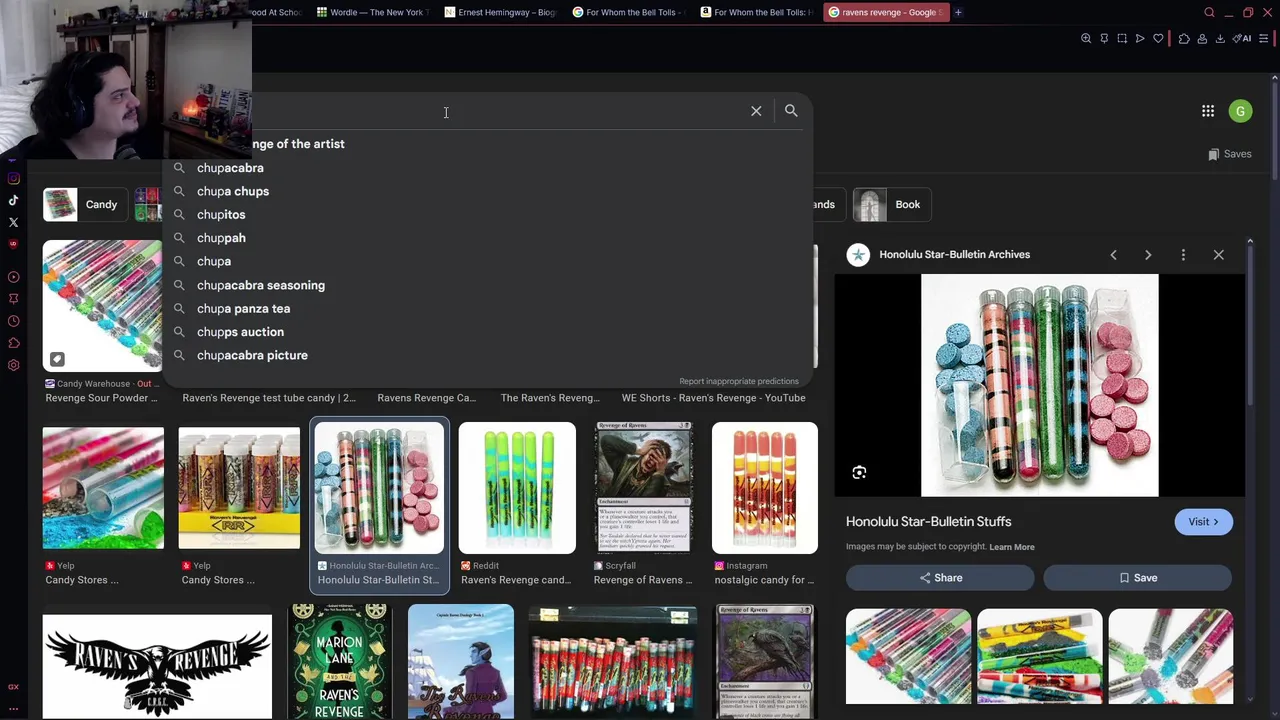The width and height of the screenshot is (1280, 720).
Task: Select the chupacabra seasoning suggestion
Action: pos(487,285)
